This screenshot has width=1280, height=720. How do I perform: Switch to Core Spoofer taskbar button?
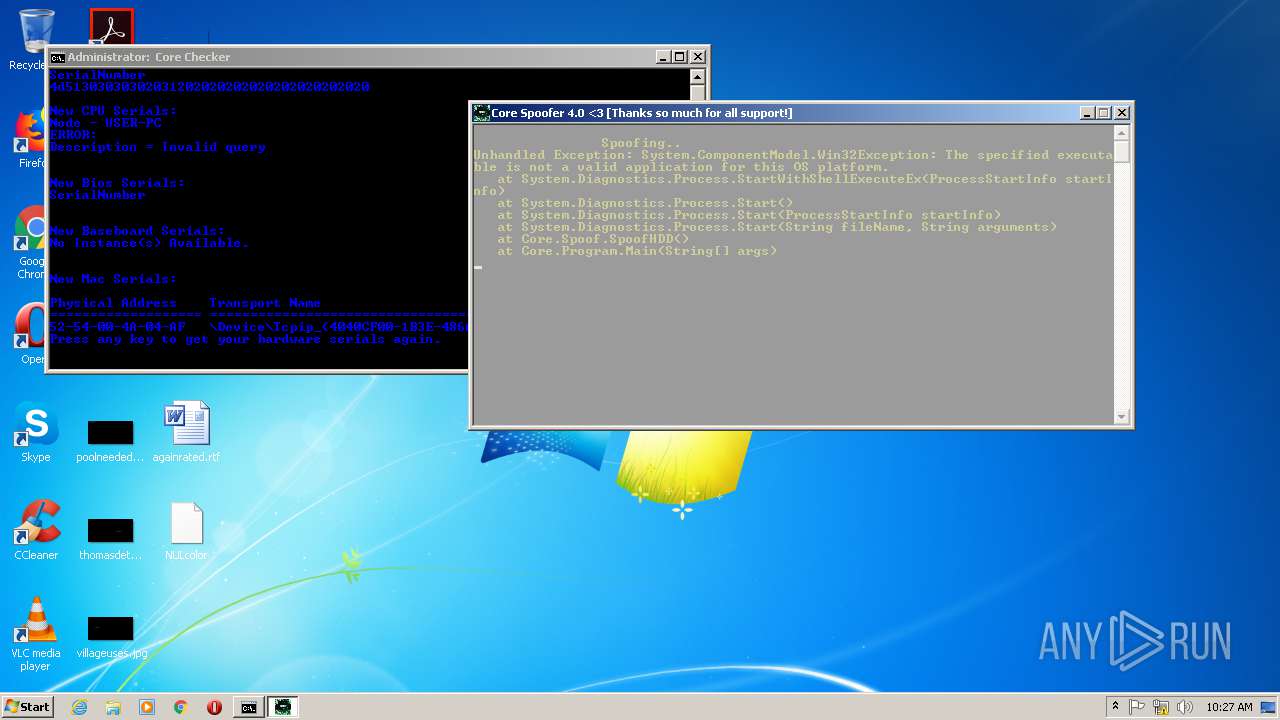tap(283, 707)
